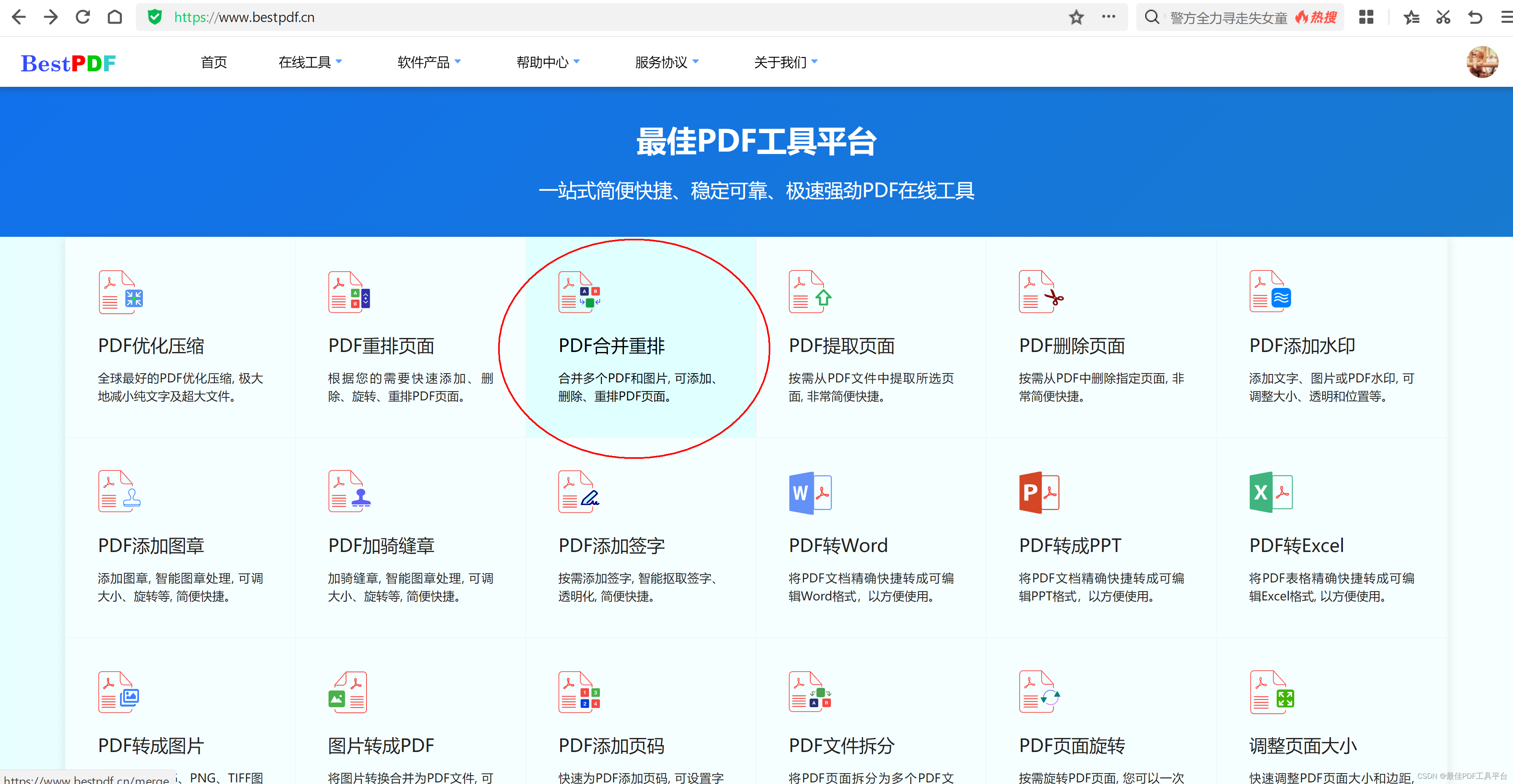1513x784 pixels.
Task: Open the PDF合并重排 title link
Action: click(x=611, y=346)
